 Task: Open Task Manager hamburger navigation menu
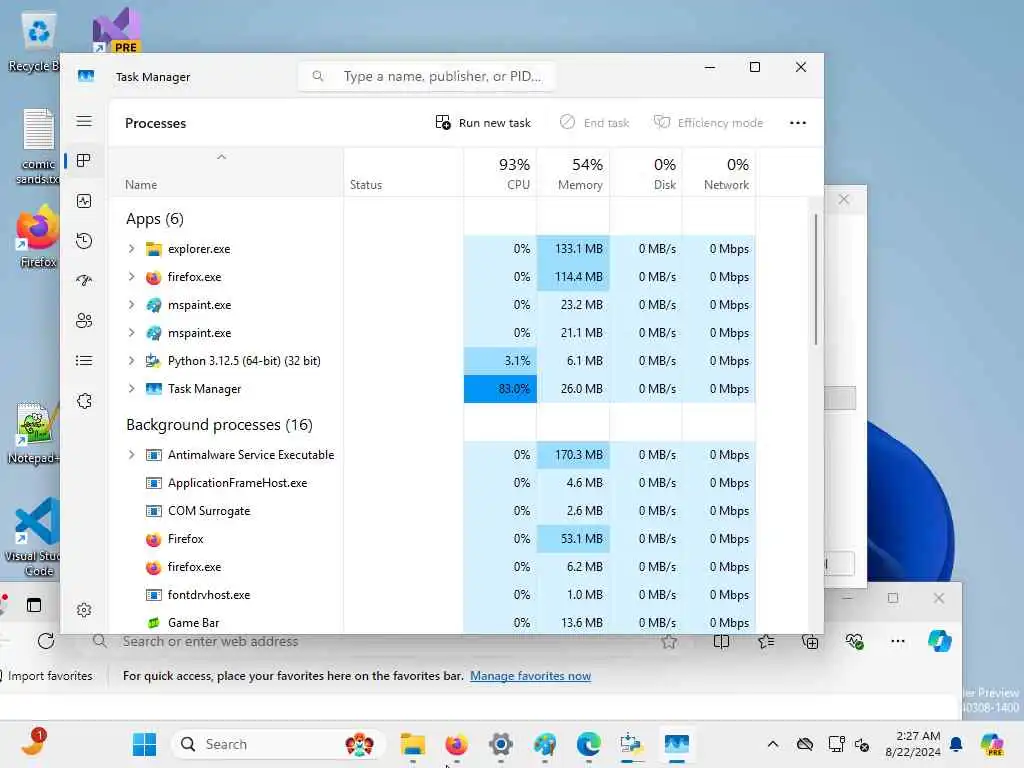(84, 121)
